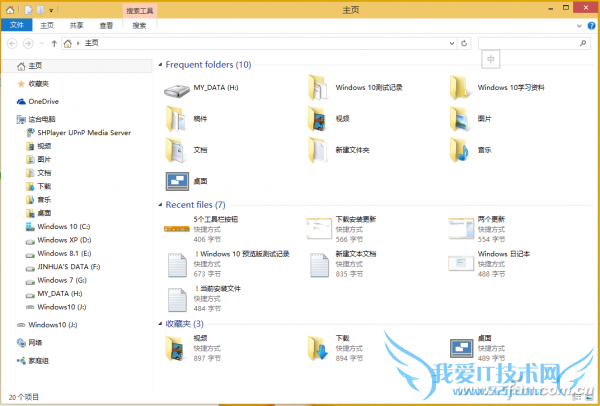
Task: Open the quick access toolbar customize dropdown
Action: point(51,10)
